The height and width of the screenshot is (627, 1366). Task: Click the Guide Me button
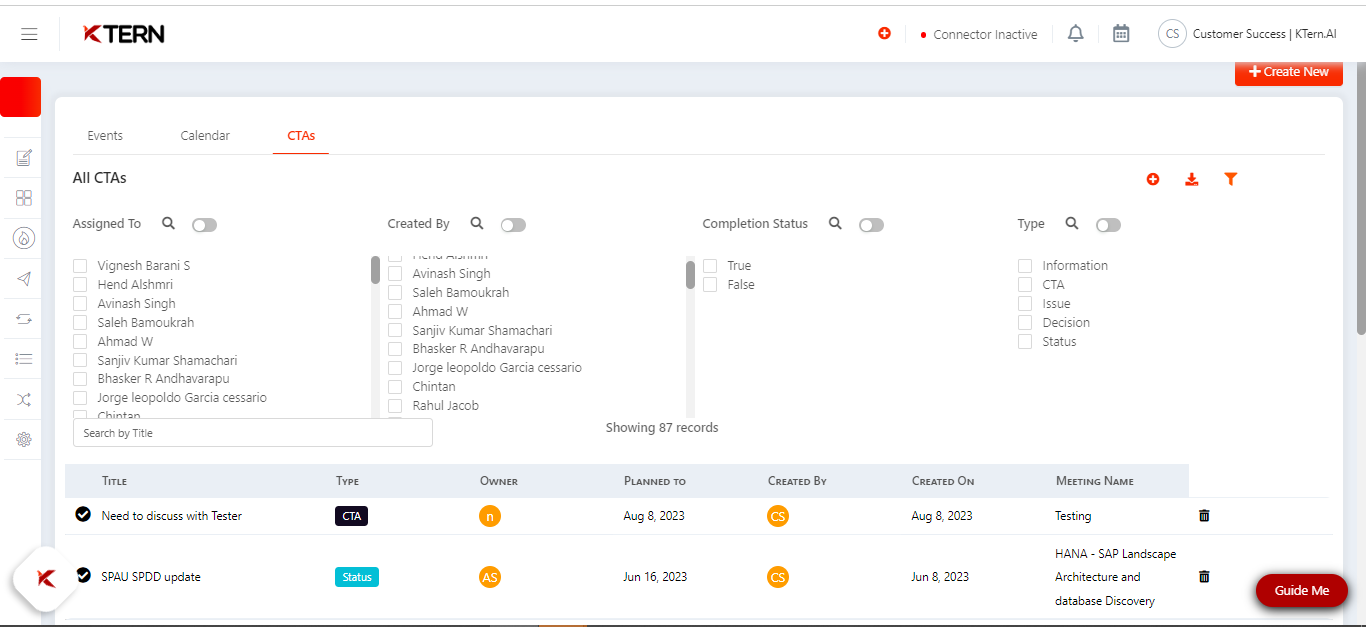pyautogui.click(x=1302, y=590)
